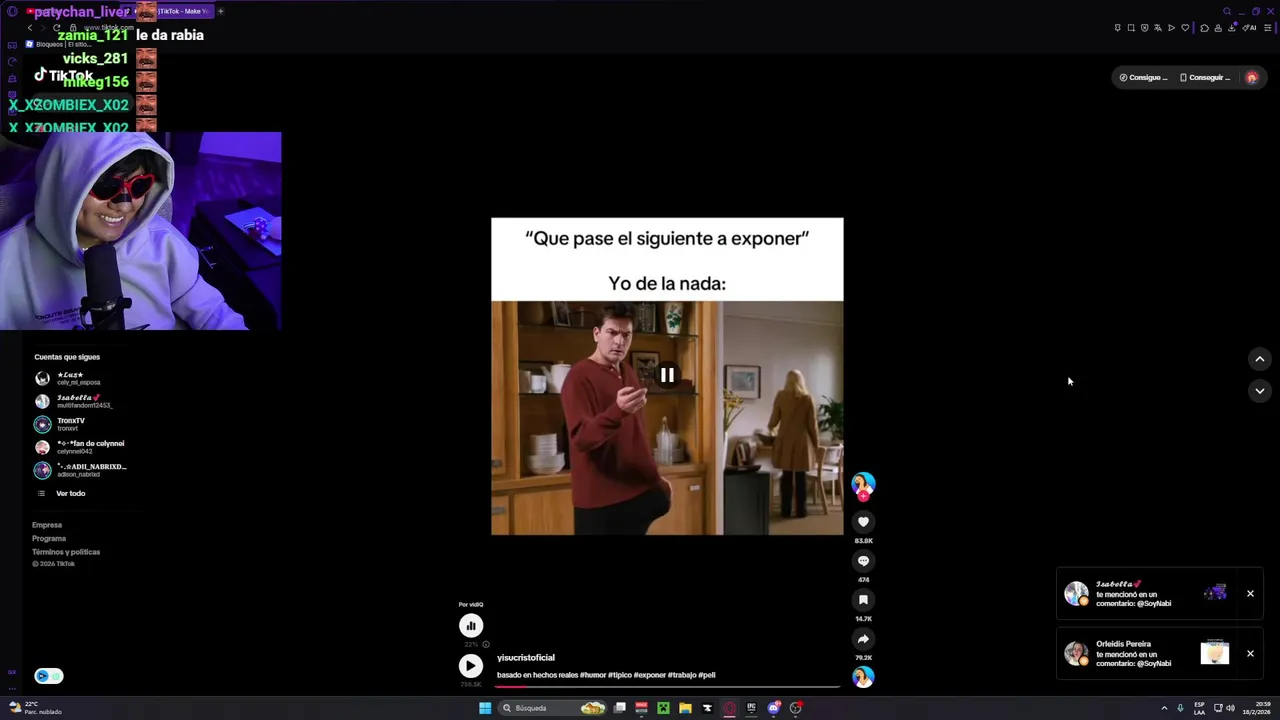Click browser heart bookmark icon
The image size is (1280, 720).
click(x=1185, y=28)
